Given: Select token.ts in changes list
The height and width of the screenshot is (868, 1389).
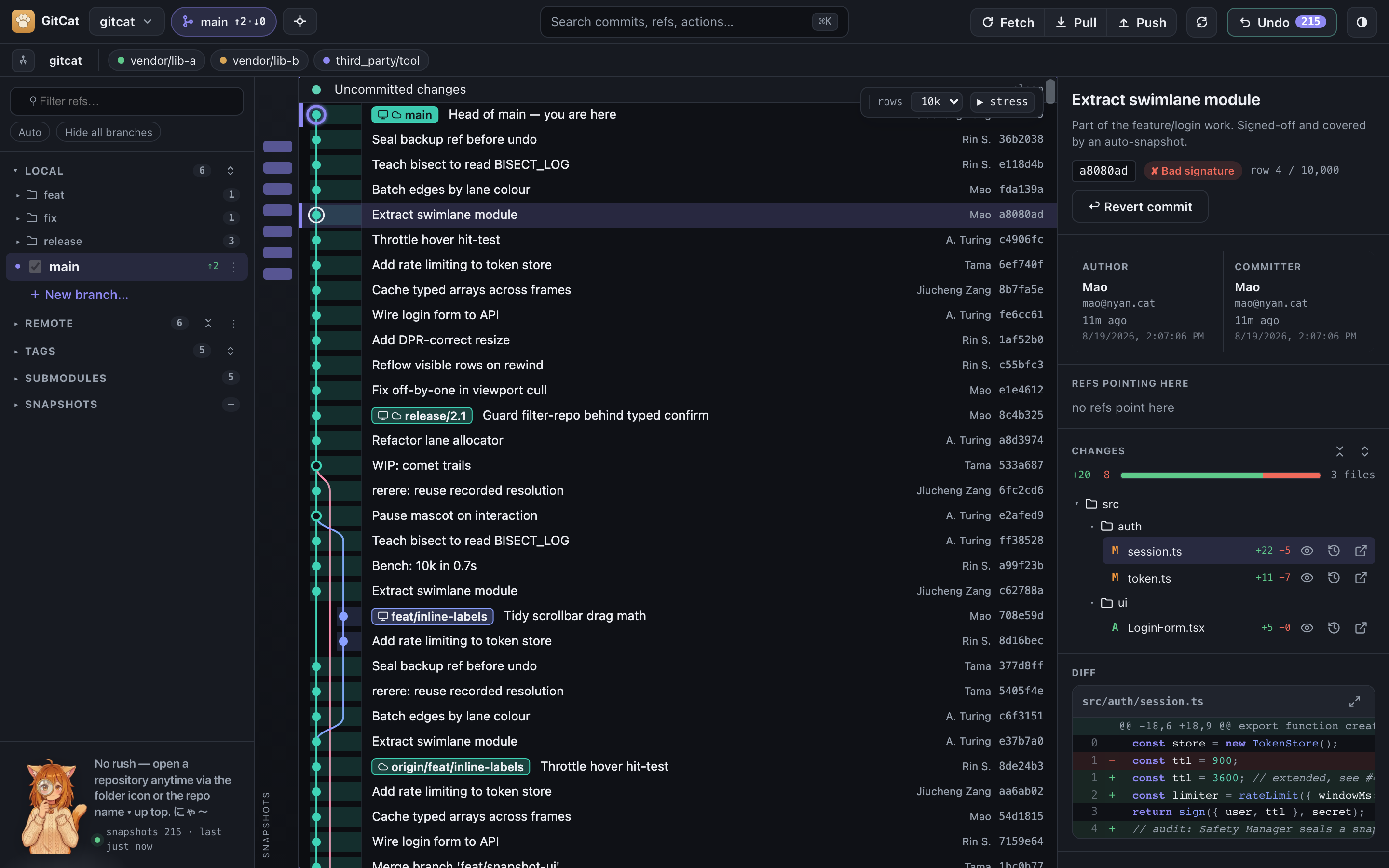Looking at the screenshot, I should (1239, 578).
